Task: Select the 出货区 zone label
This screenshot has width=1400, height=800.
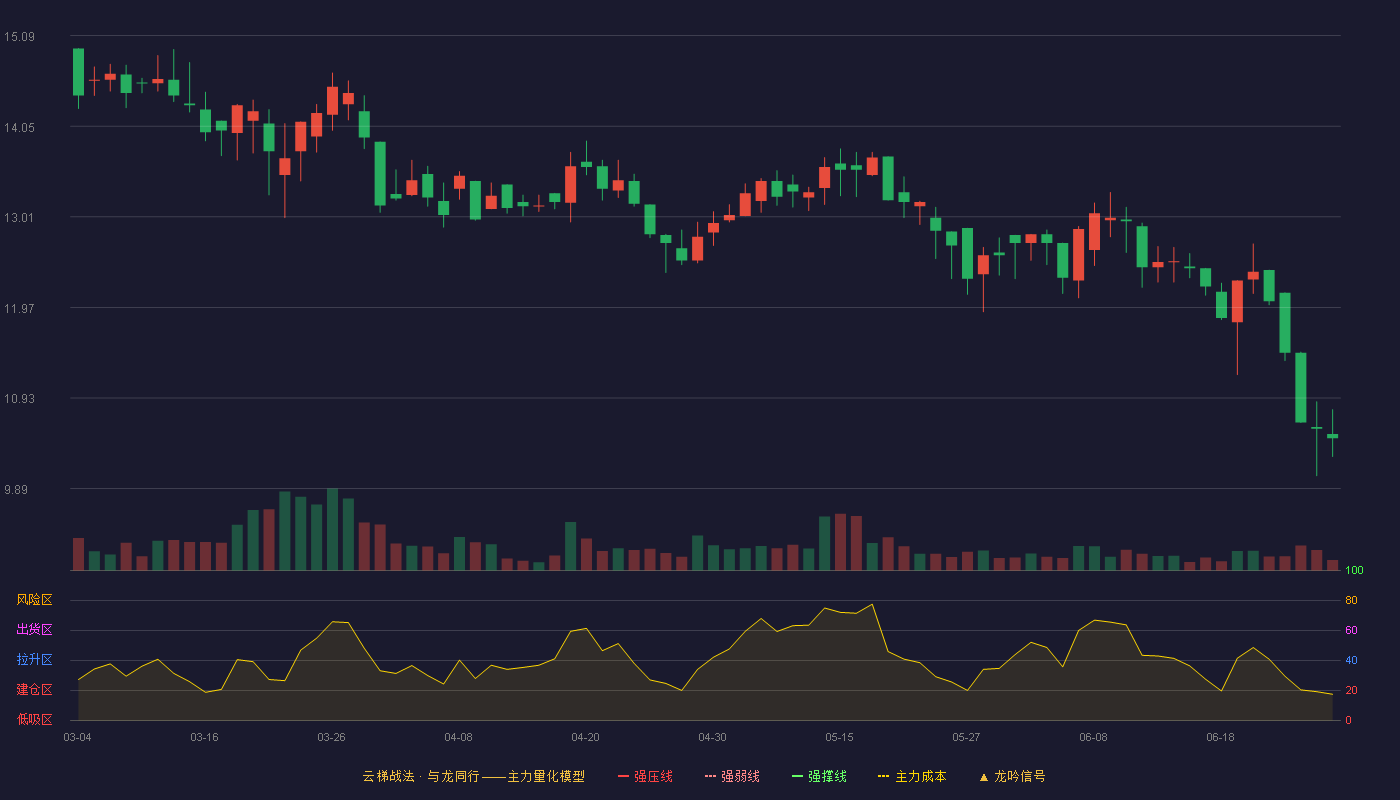Action: (34, 630)
